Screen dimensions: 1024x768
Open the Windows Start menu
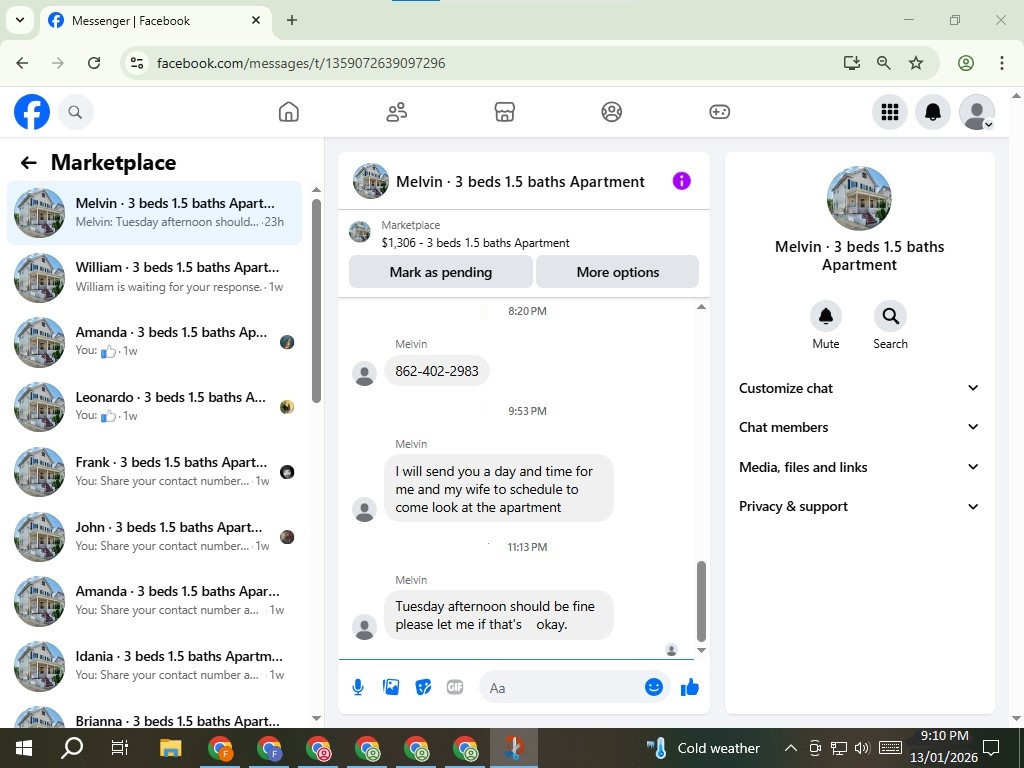pyautogui.click(x=24, y=748)
